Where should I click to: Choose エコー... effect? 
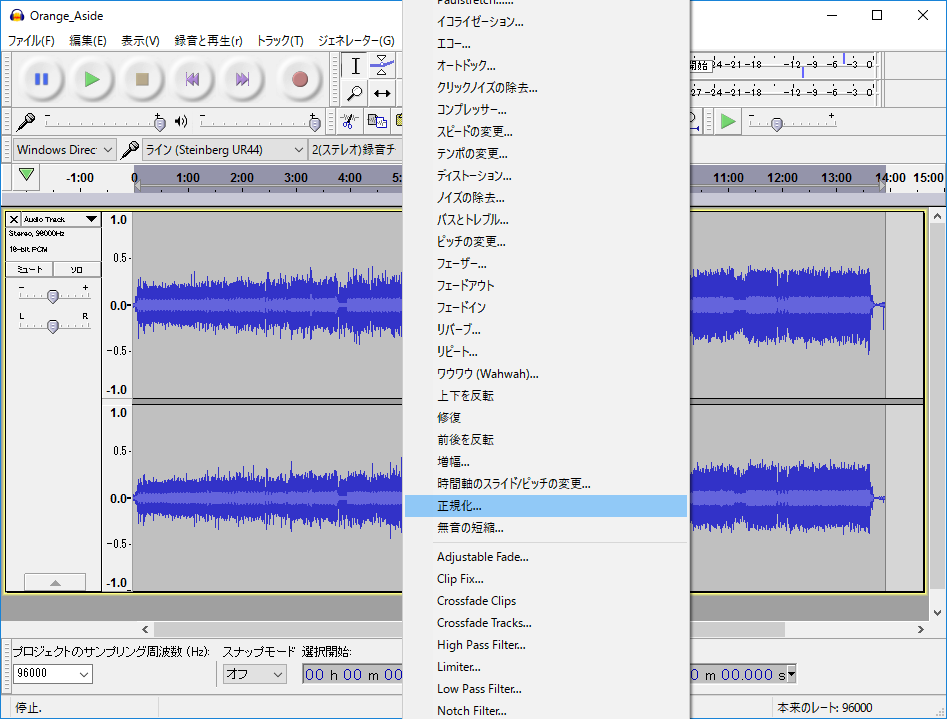pyautogui.click(x=546, y=44)
